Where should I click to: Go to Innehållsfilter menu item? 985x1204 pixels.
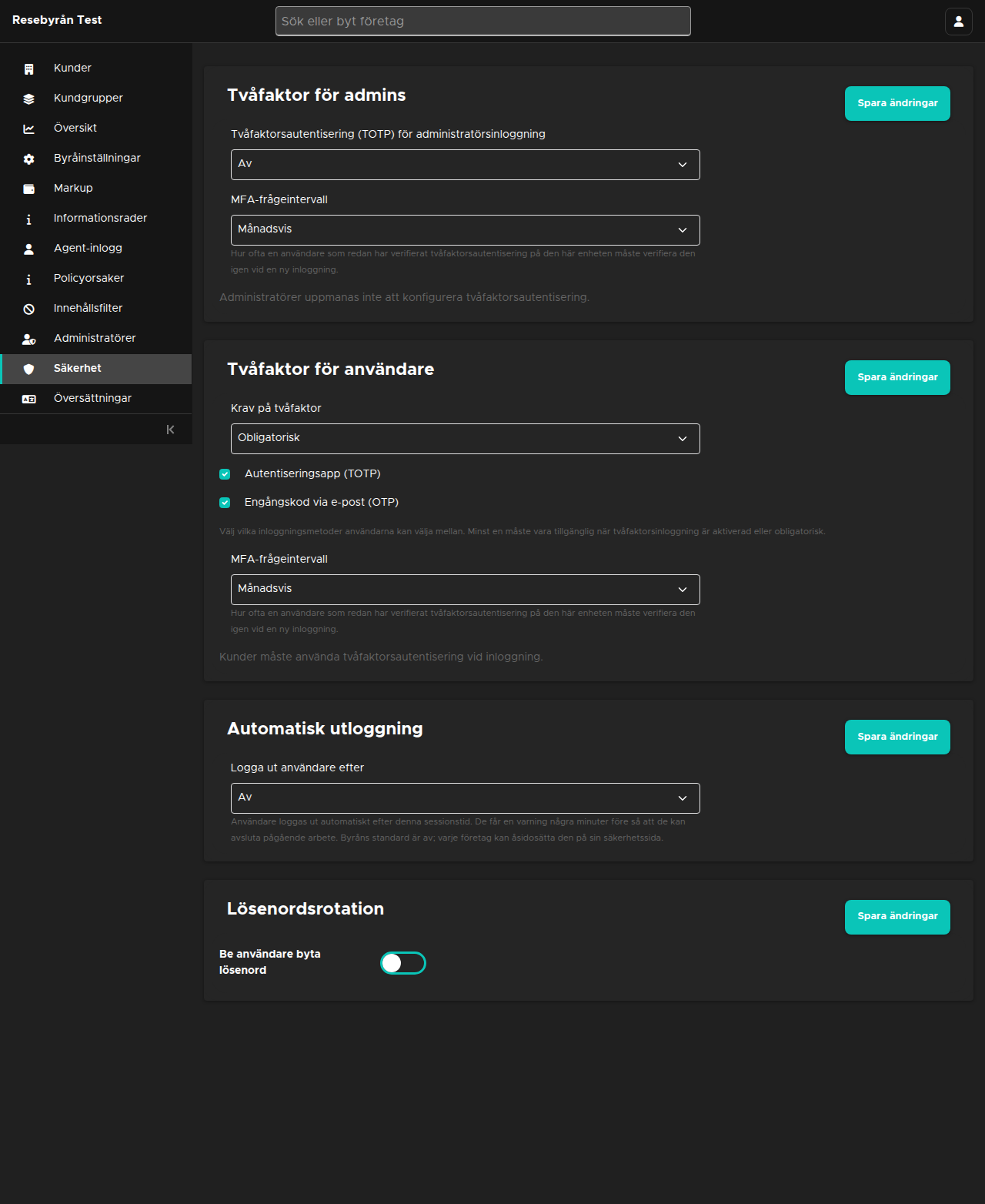pos(96,309)
